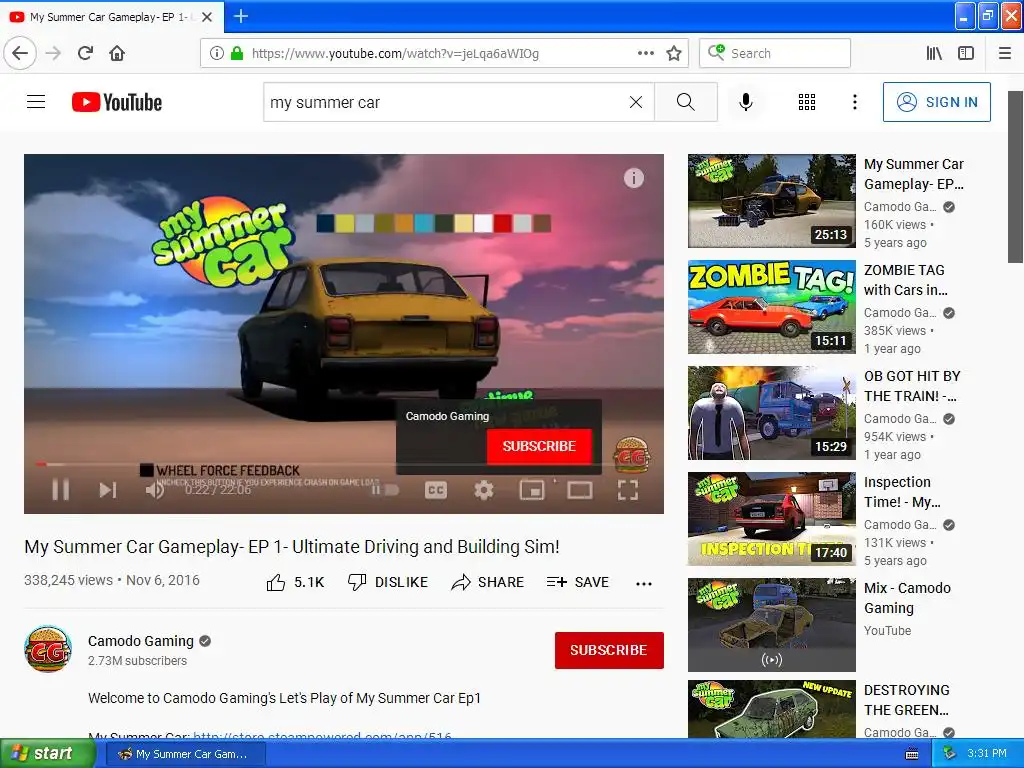Click the DISLIKE button
Image resolution: width=1024 pixels, height=768 pixels.
pyautogui.click(x=388, y=583)
